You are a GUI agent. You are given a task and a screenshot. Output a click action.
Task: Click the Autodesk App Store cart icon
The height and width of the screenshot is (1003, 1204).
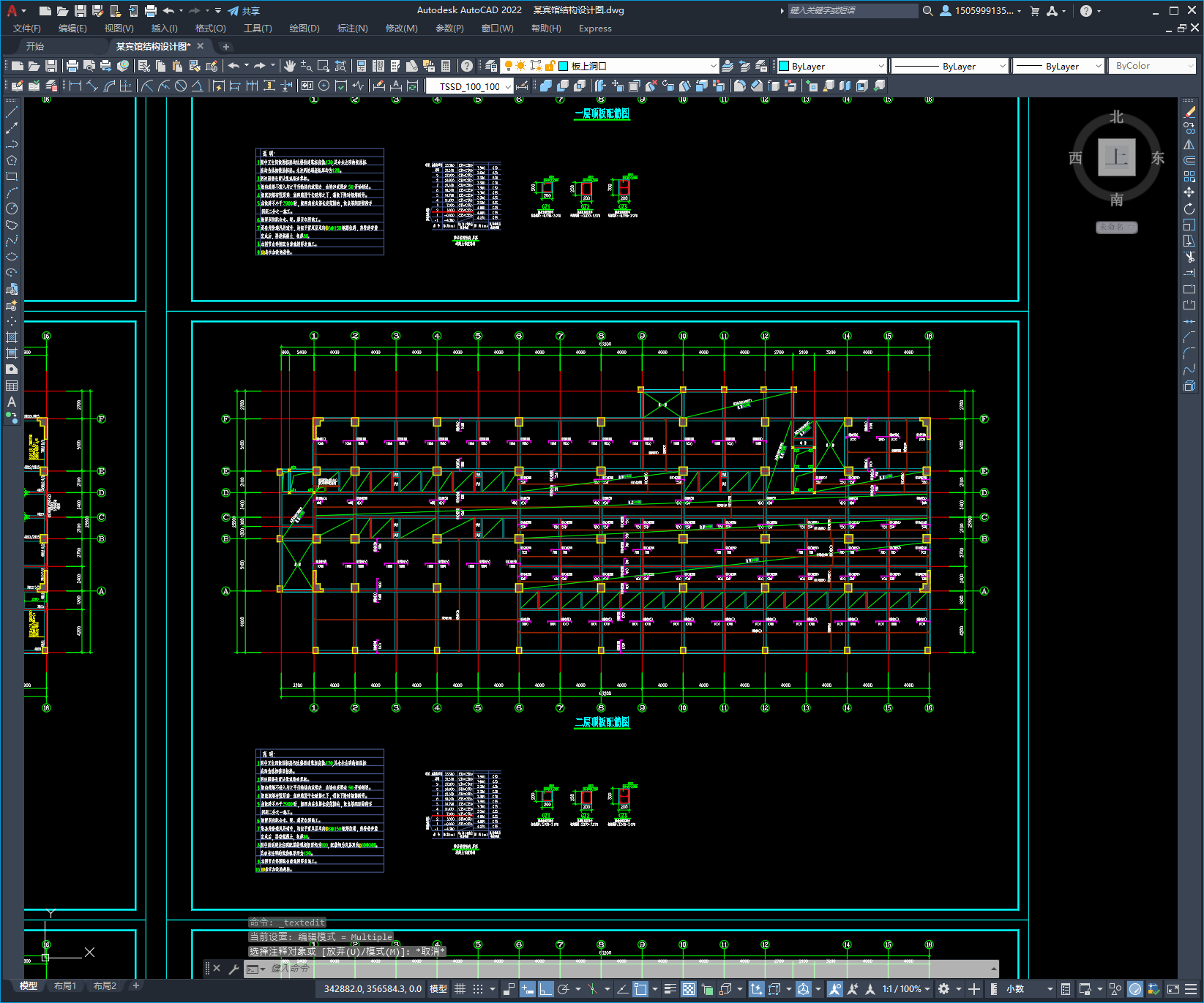(x=1034, y=11)
